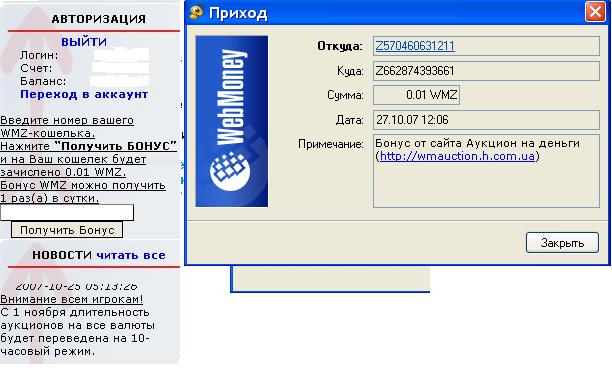Click the text 1 раз(а) в сутки.

point(50,198)
